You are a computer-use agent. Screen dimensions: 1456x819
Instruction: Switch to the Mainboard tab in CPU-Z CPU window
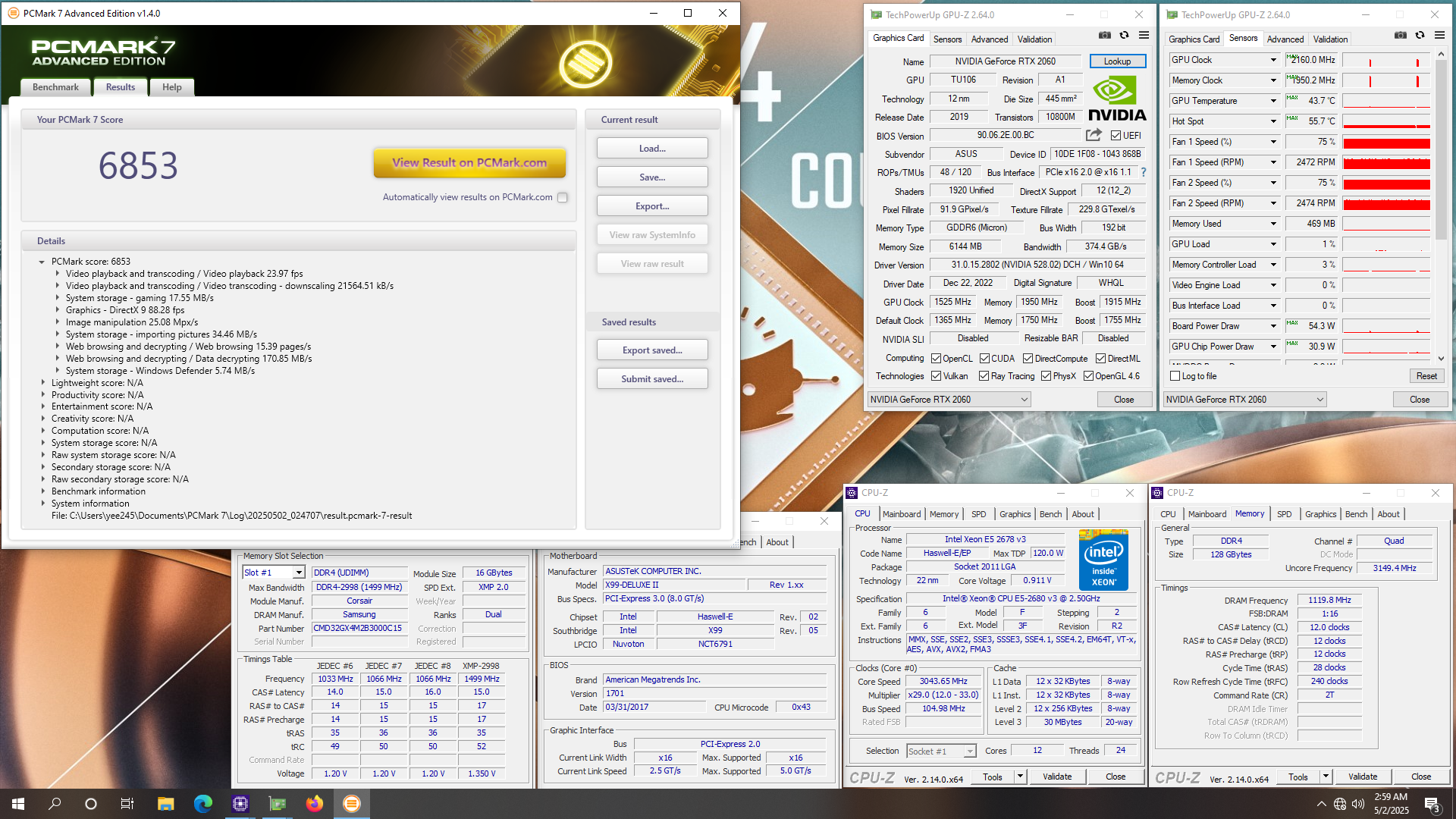pos(902,514)
